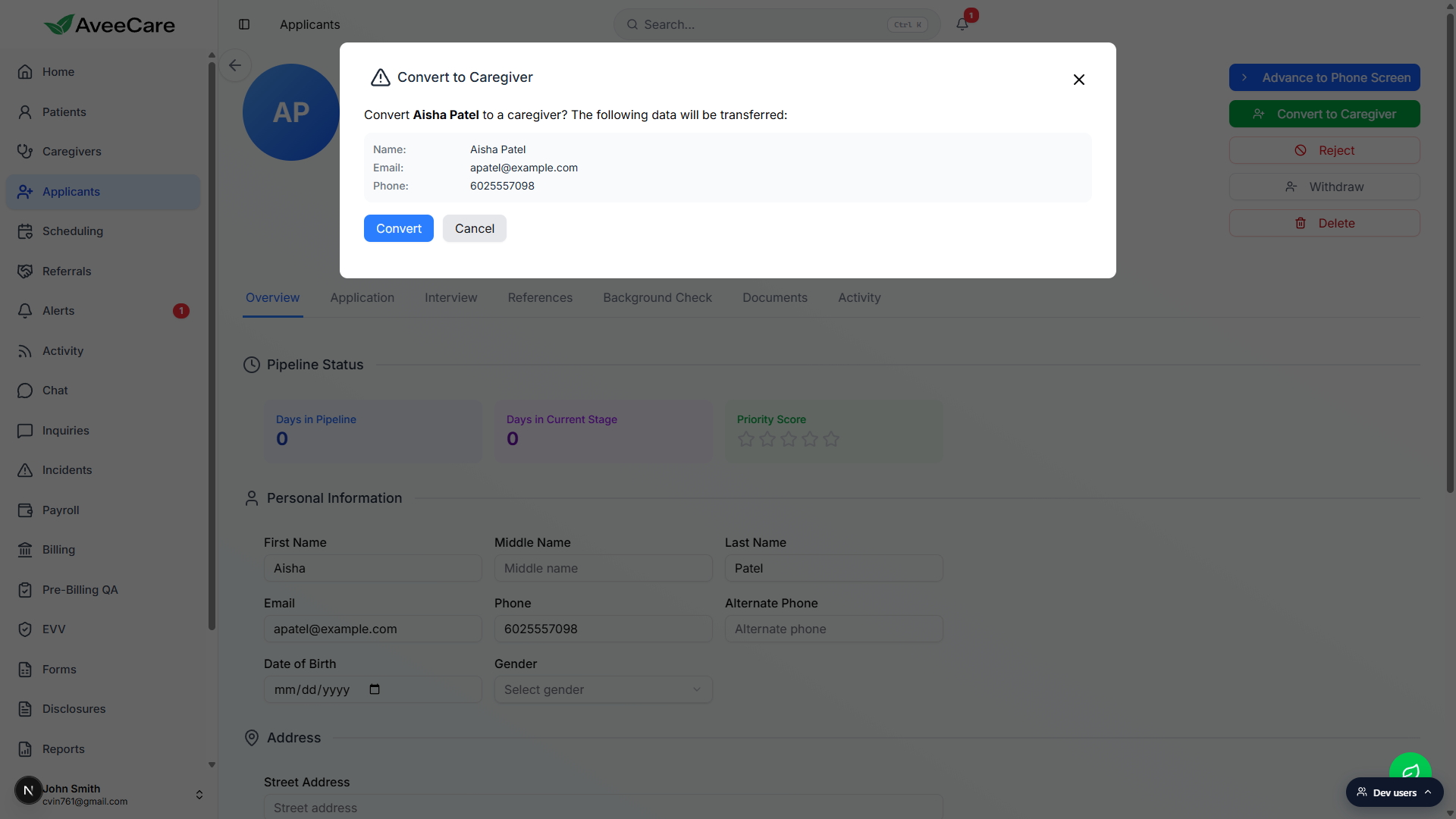Set the fifth Priority Score star
Screen dimensions: 1456x819
831,439
